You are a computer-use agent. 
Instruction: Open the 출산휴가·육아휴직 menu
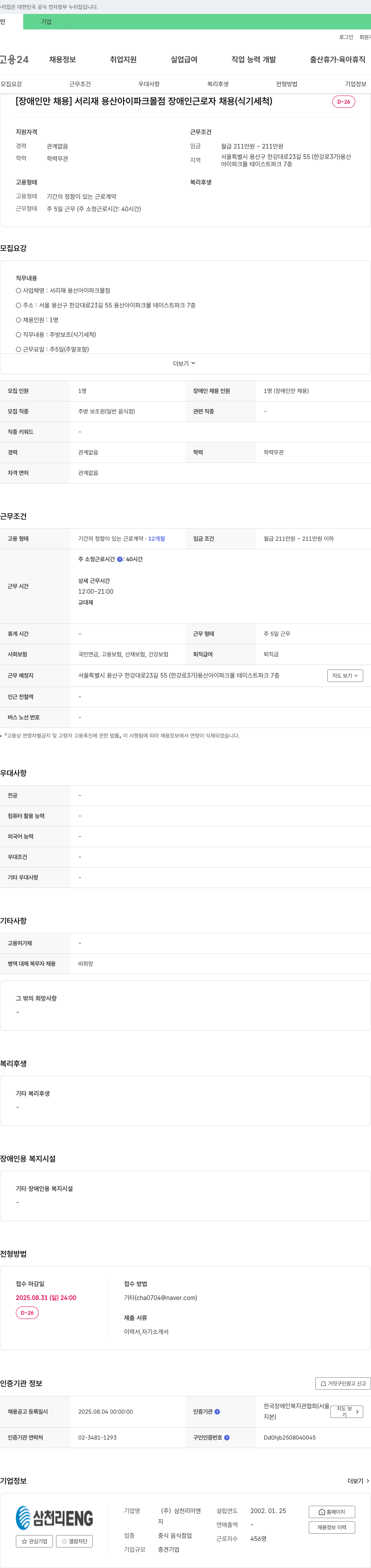tap(337, 60)
